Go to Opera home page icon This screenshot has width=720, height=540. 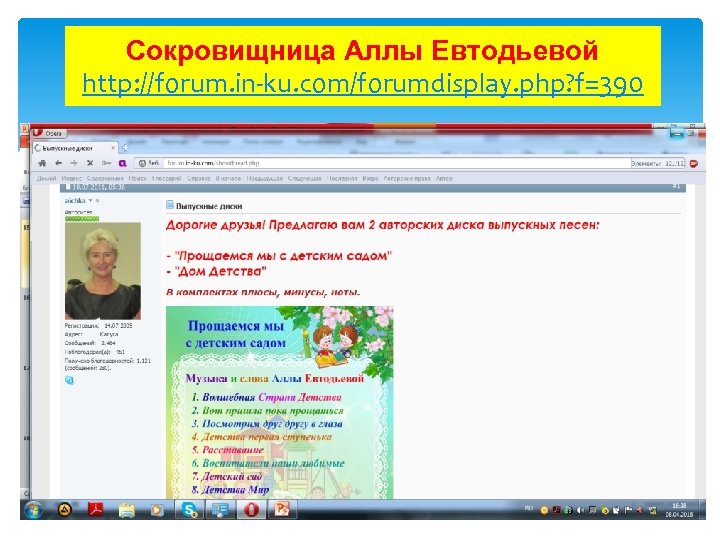click(x=42, y=163)
